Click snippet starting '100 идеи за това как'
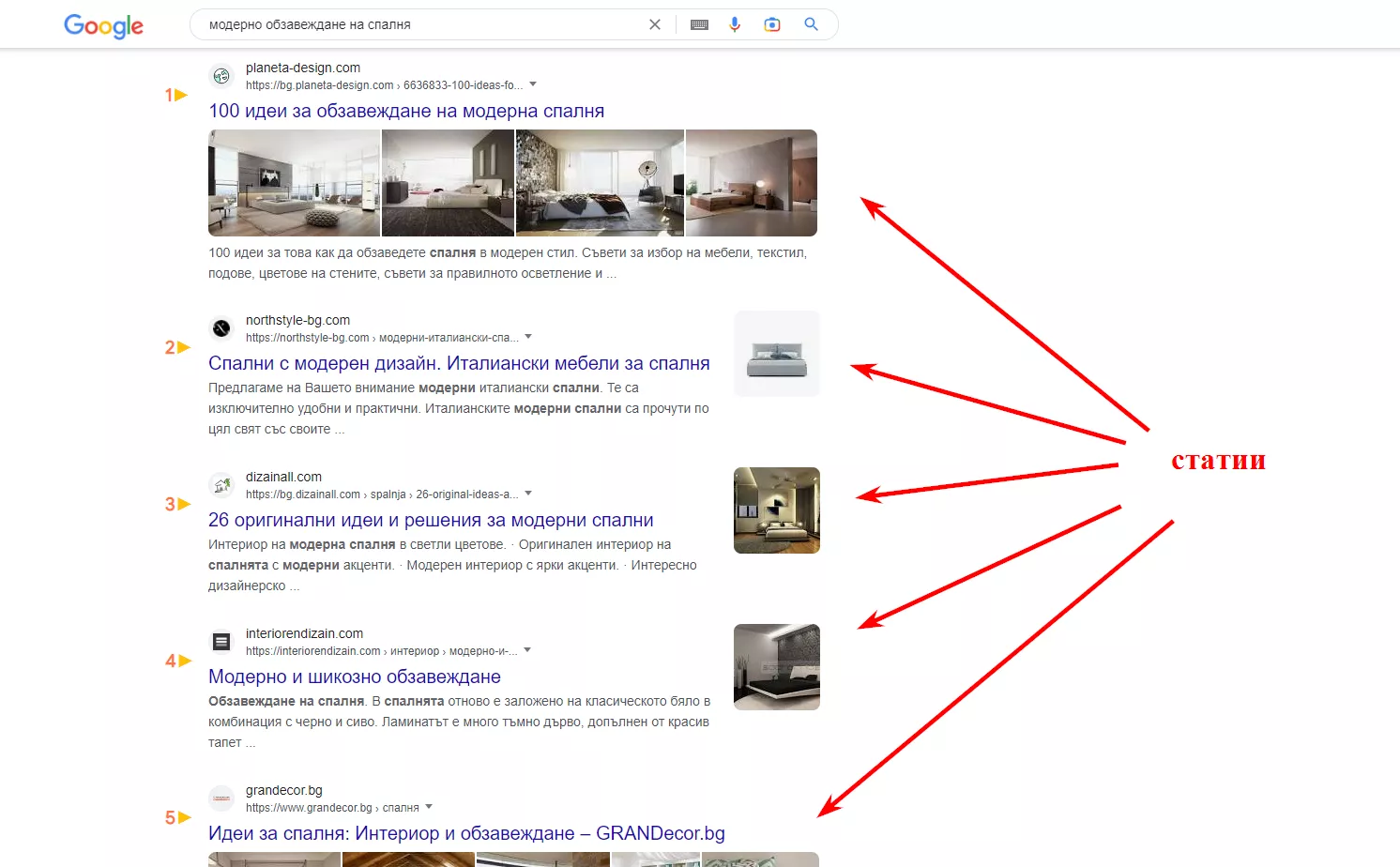The width and height of the screenshot is (1400, 867). pos(508,263)
